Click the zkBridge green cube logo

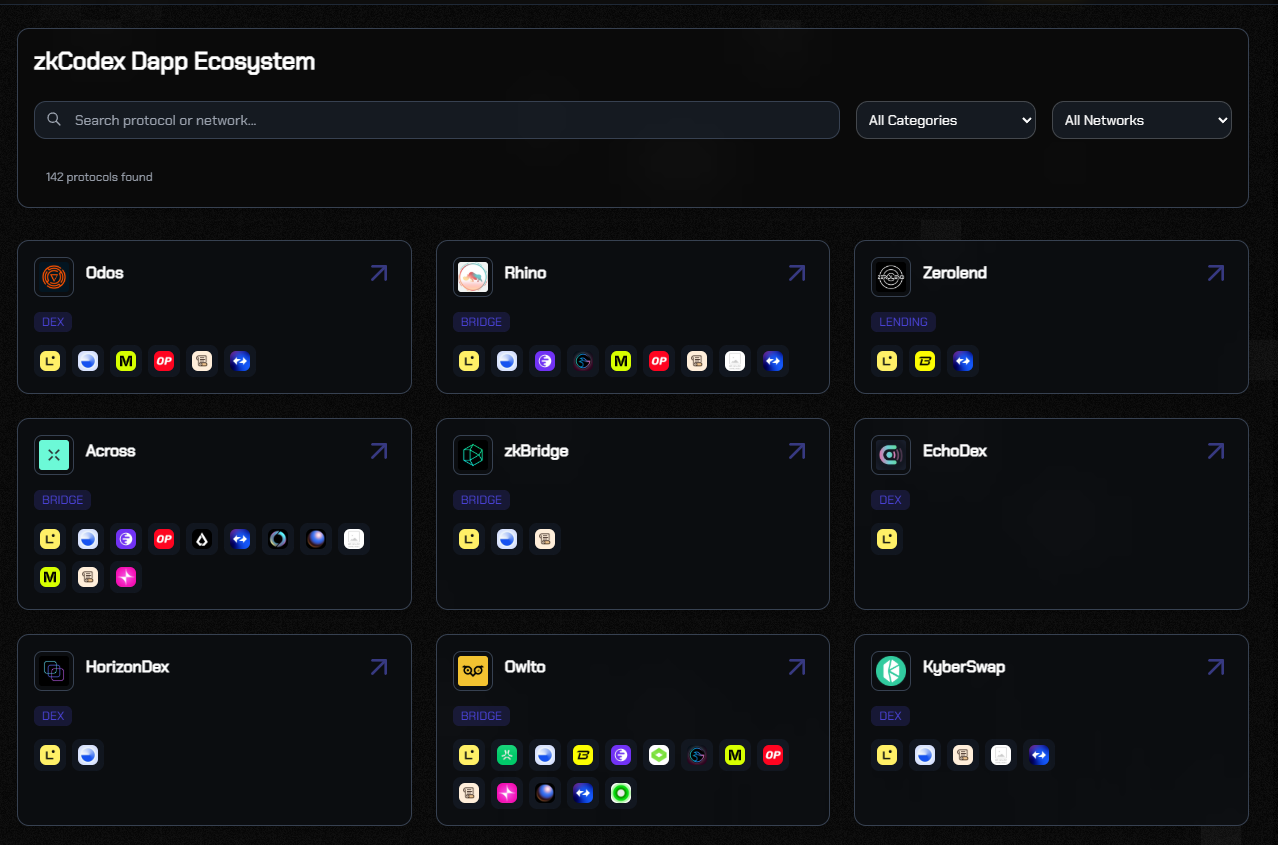473,455
